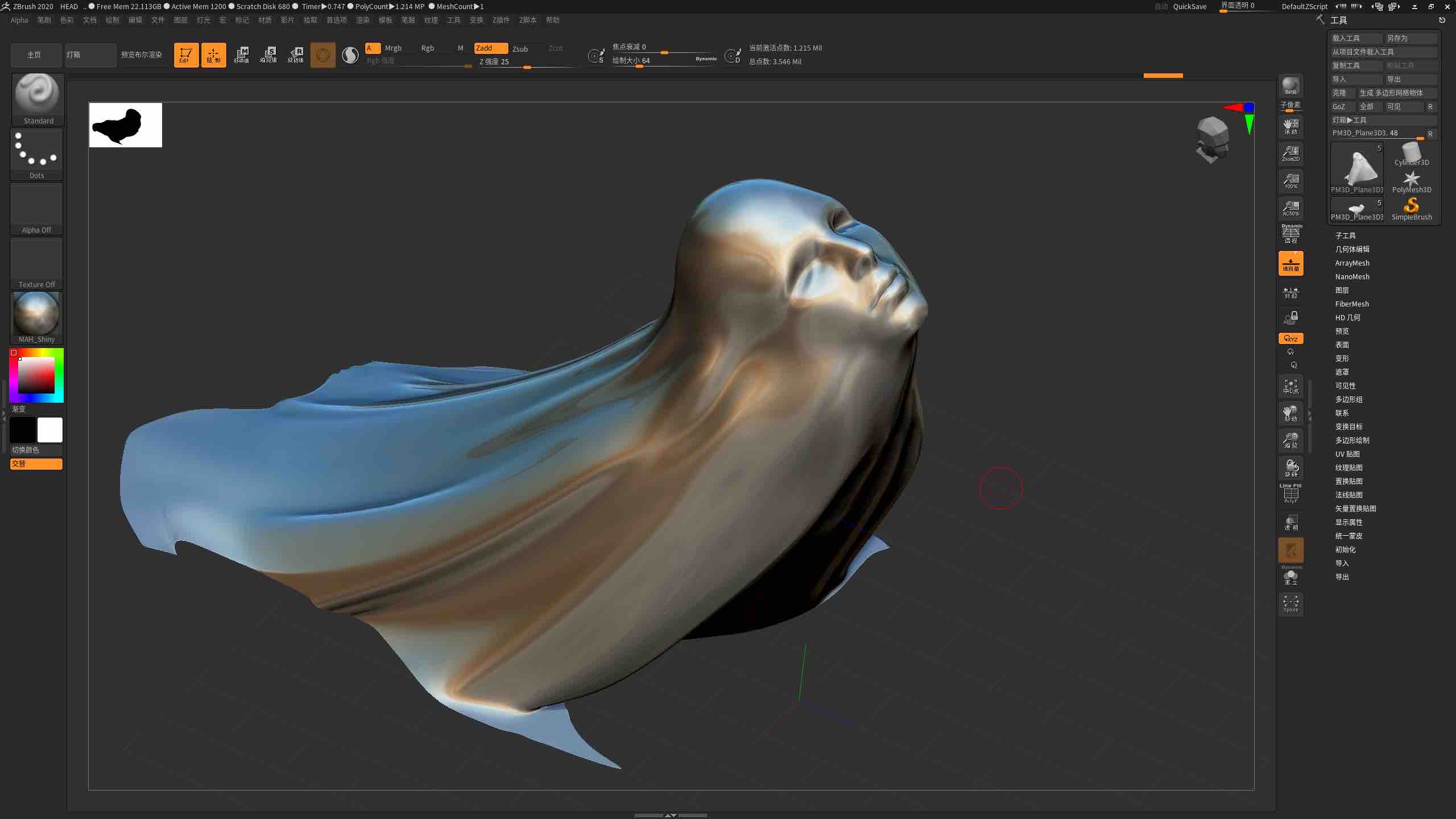Expand the ArrayMesh section
Screen dimensions: 1456x819
pyautogui.click(x=1352, y=263)
